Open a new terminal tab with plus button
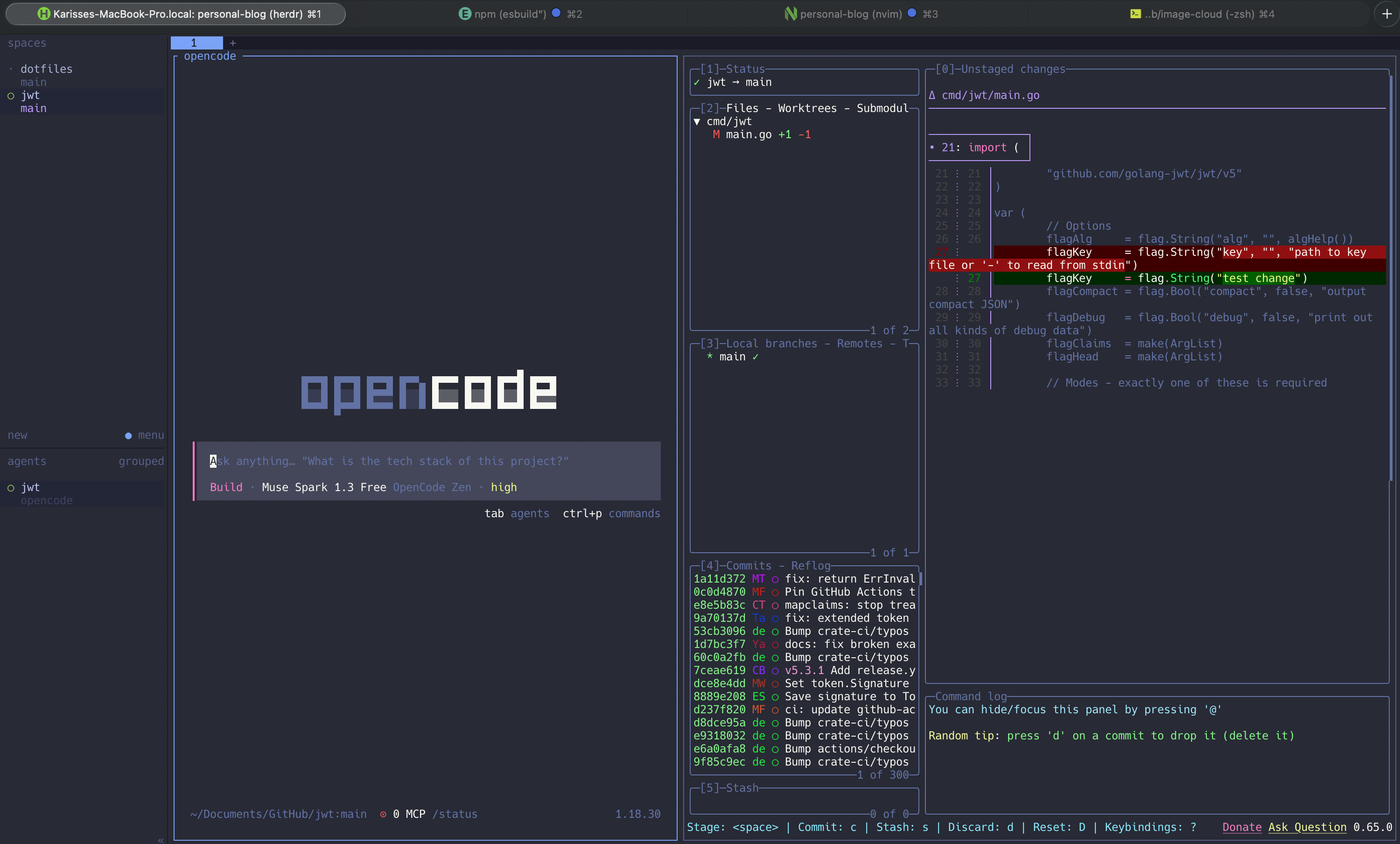The image size is (1400, 844). 1386,14
